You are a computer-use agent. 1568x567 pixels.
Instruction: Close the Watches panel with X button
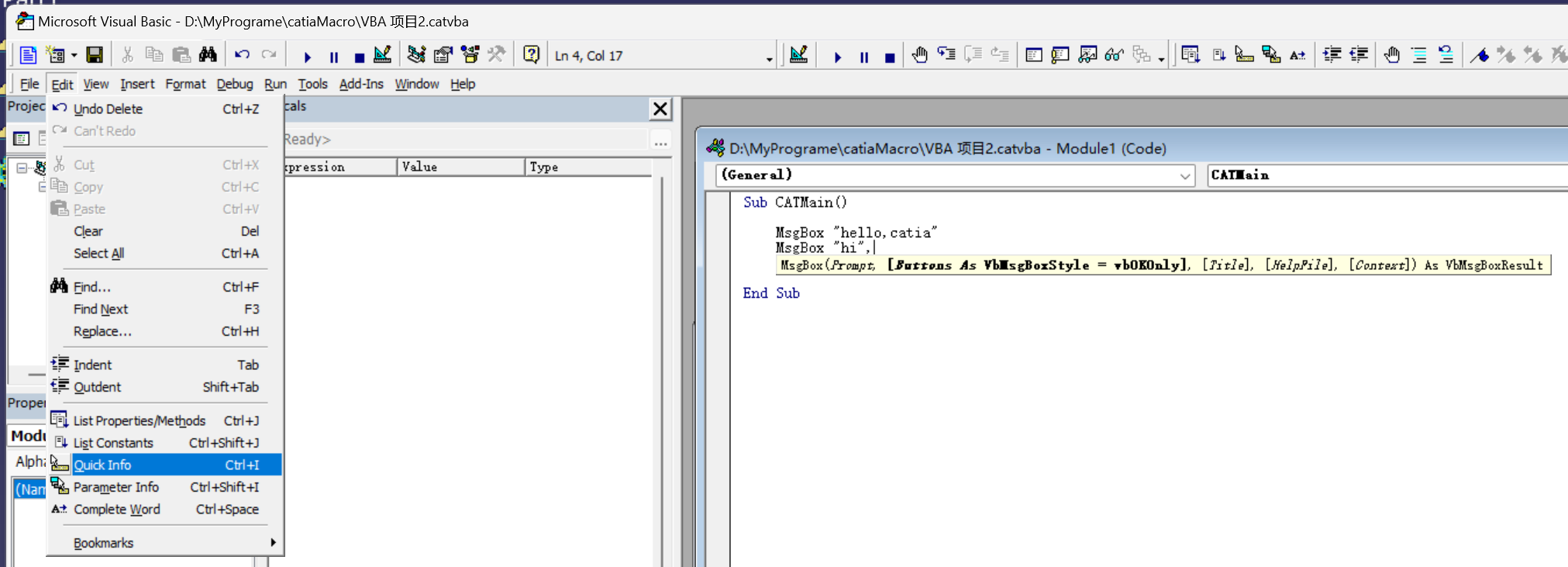660,109
